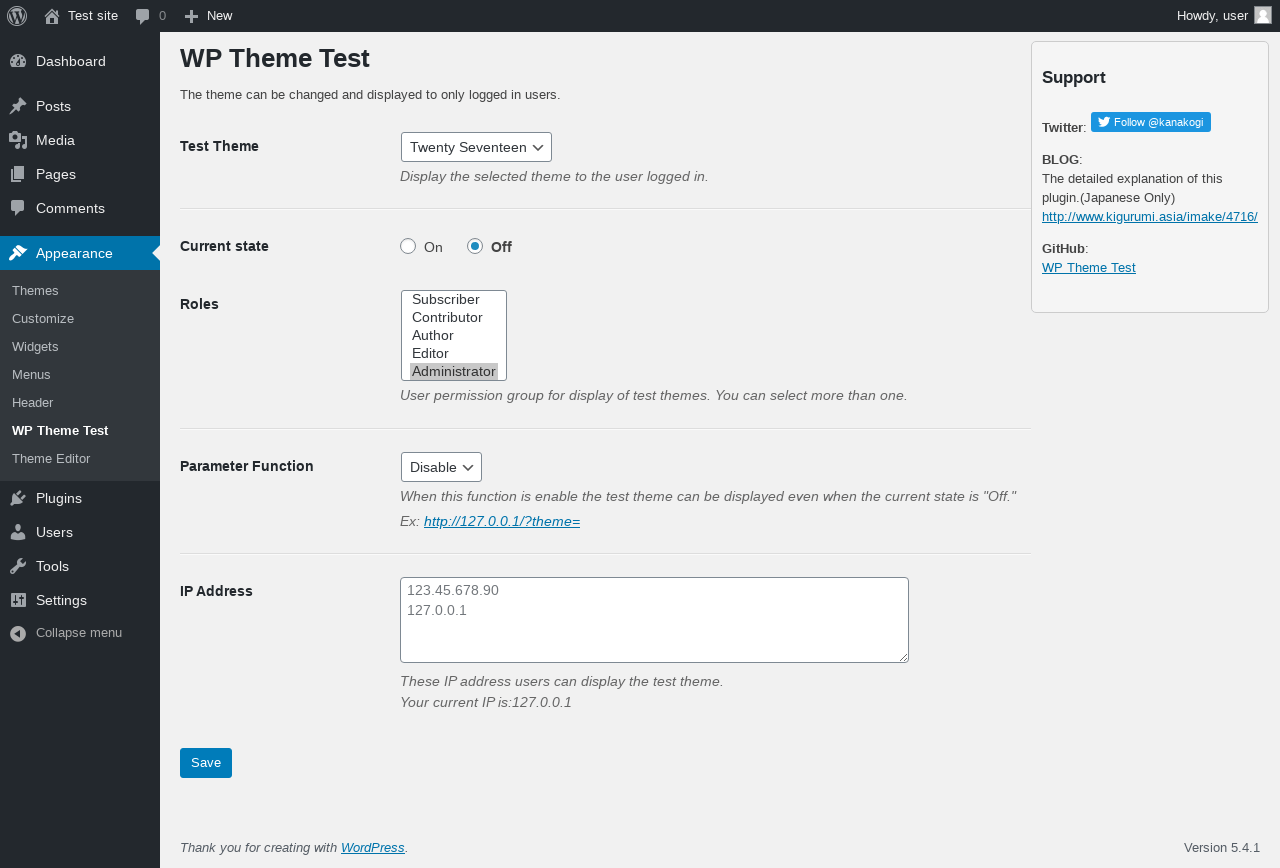The width and height of the screenshot is (1280, 868).
Task: Click the Users person icon
Action: pyautogui.click(x=18, y=532)
